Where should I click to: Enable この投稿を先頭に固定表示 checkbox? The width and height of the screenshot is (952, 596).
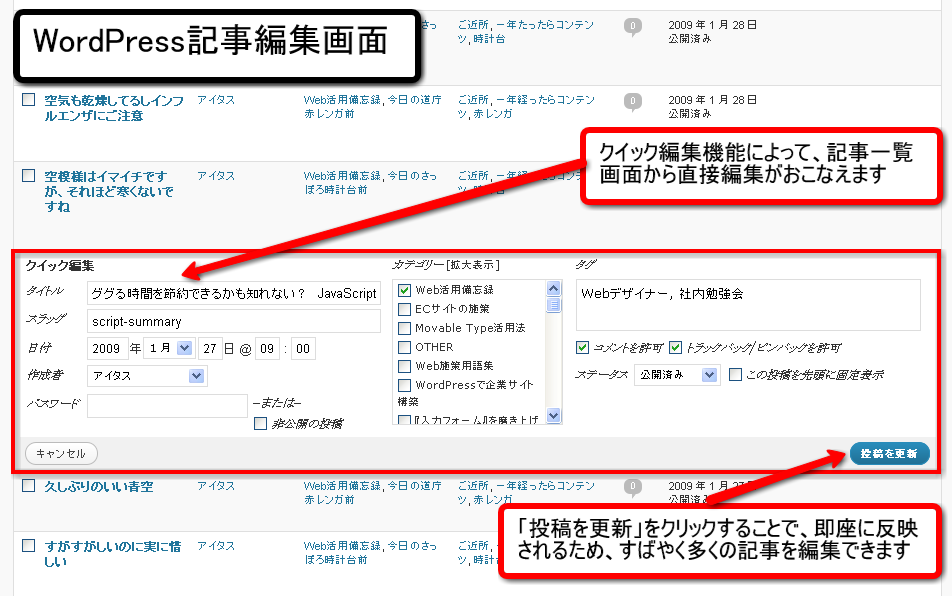pyautogui.click(x=735, y=375)
